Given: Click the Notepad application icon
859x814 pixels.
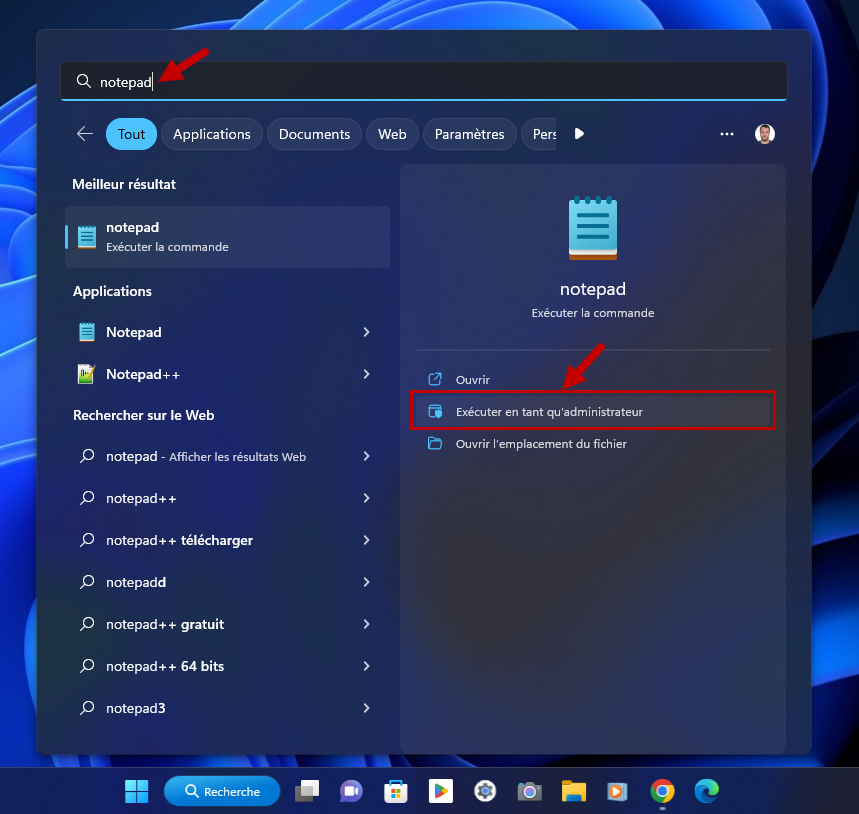Looking at the screenshot, I should click(87, 332).
